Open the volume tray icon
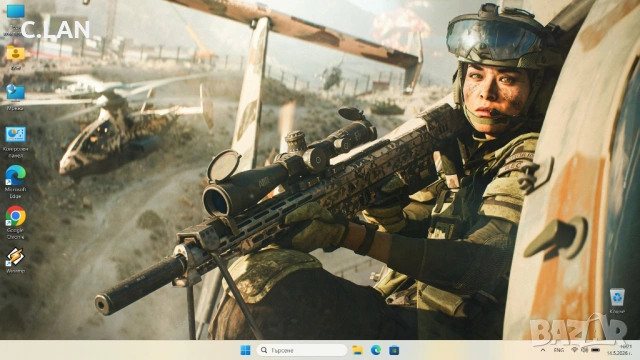The height and width of the screenshot is (360, 640). [x=584, y=350]
